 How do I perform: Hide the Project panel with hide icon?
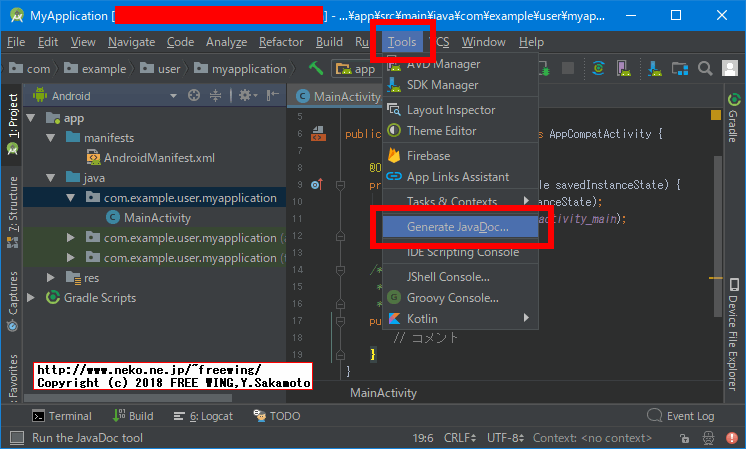point(273,96)
